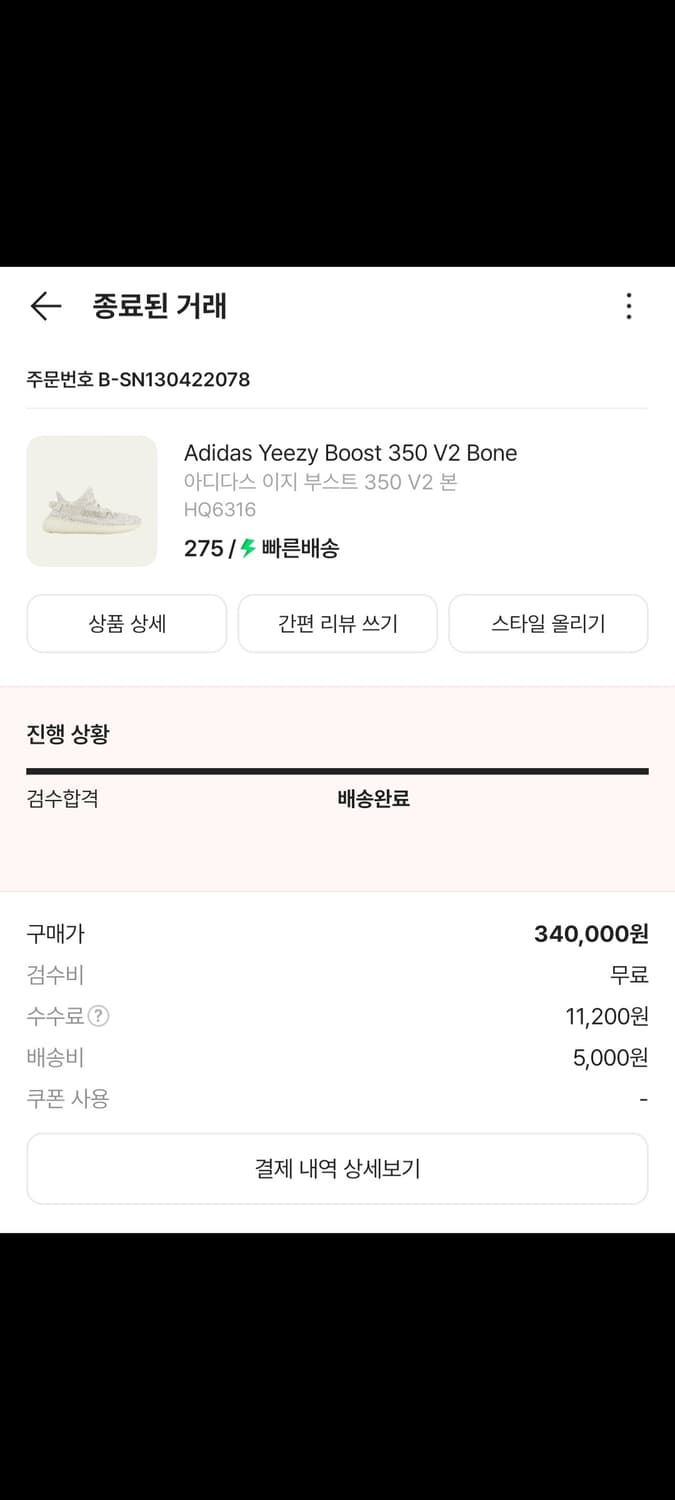Click the 쿠폰 사용 coupon row

tap(62, 1098)
